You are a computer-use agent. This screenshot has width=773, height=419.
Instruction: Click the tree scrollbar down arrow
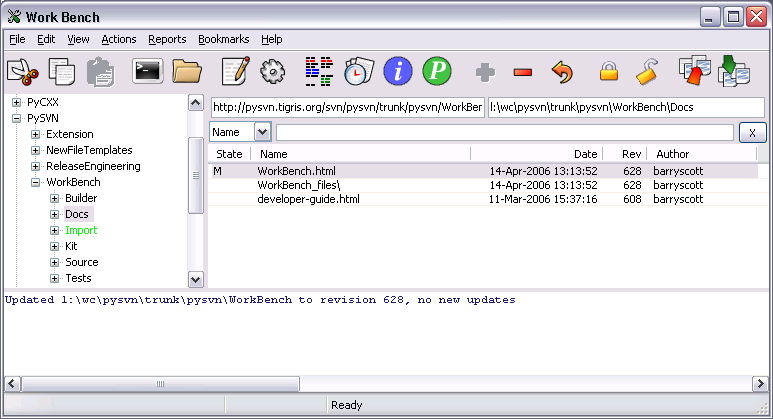pos(196,279)
